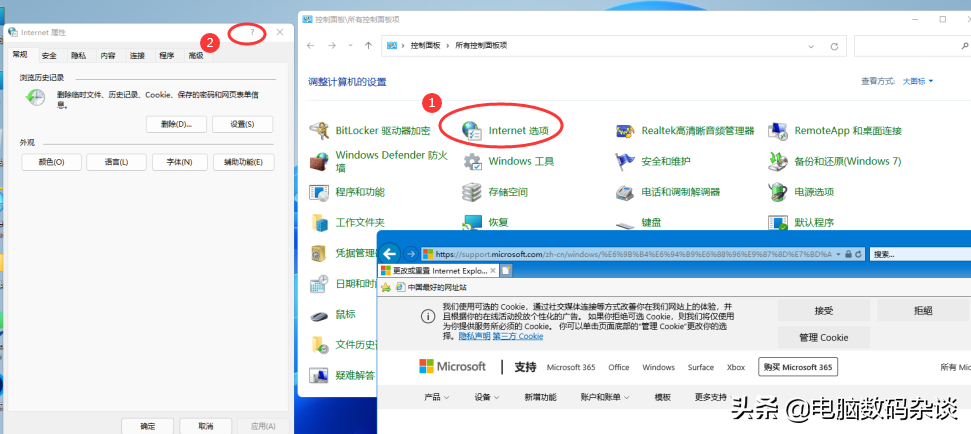Open 中国最好的网址站 favorite link

[x=432, y=287]
